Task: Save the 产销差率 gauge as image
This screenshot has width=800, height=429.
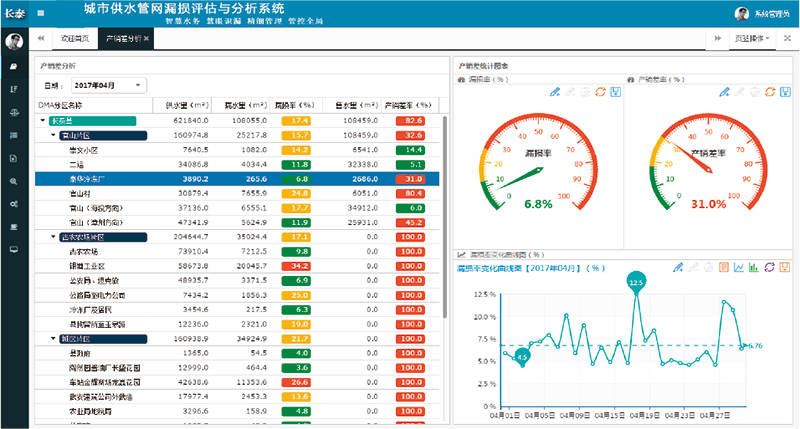Action: [x=785, y=92]
